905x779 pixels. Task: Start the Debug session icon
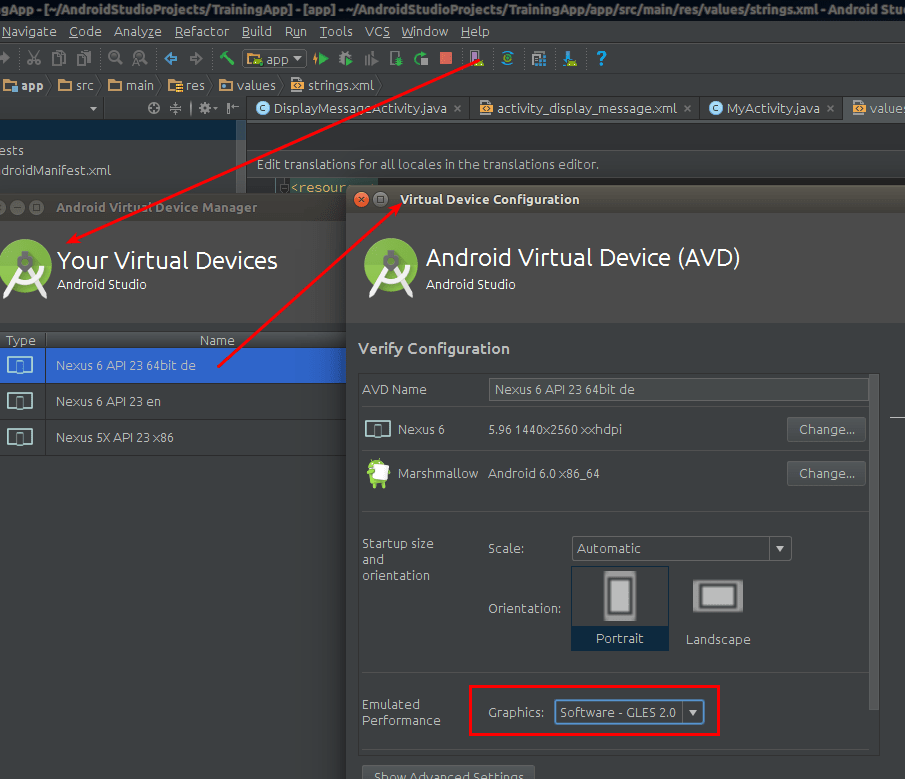tap(347, 59)
